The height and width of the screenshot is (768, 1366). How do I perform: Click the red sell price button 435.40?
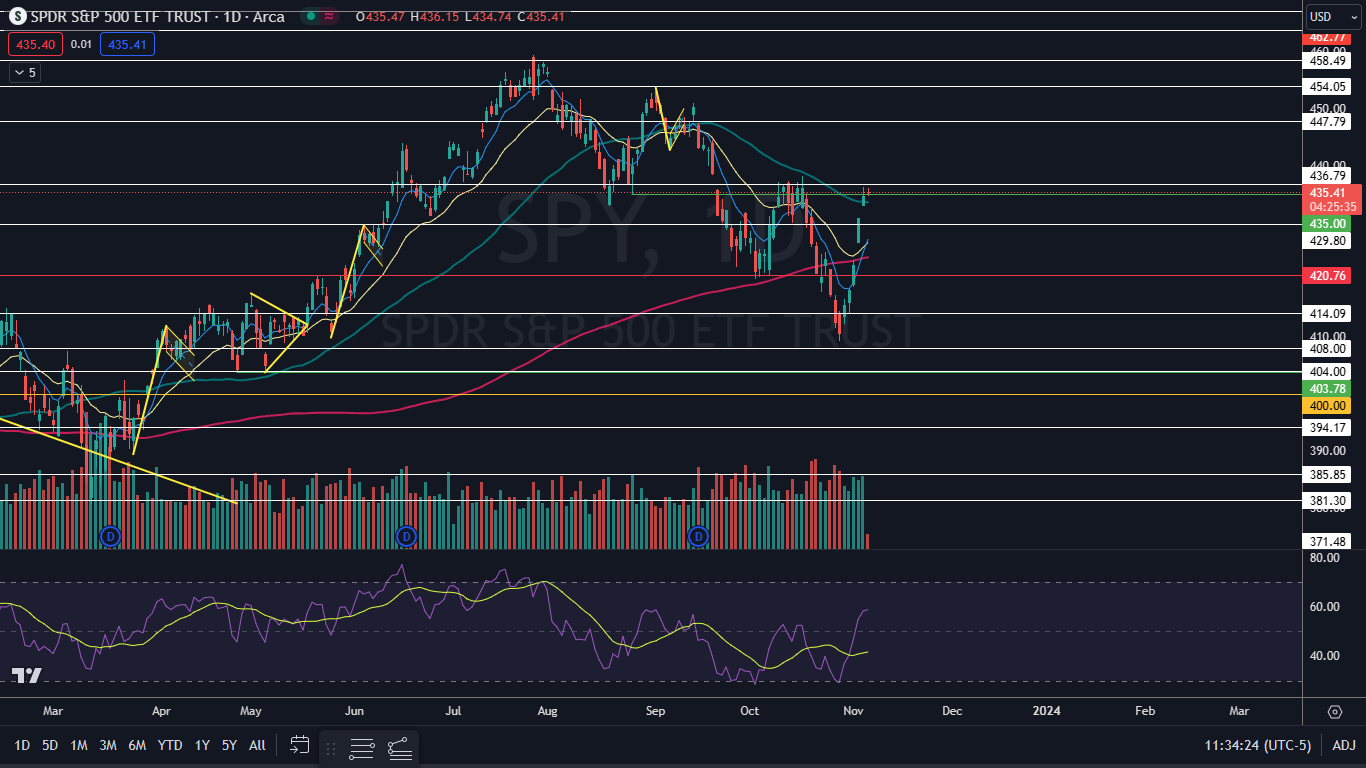[x=35, y=44]
